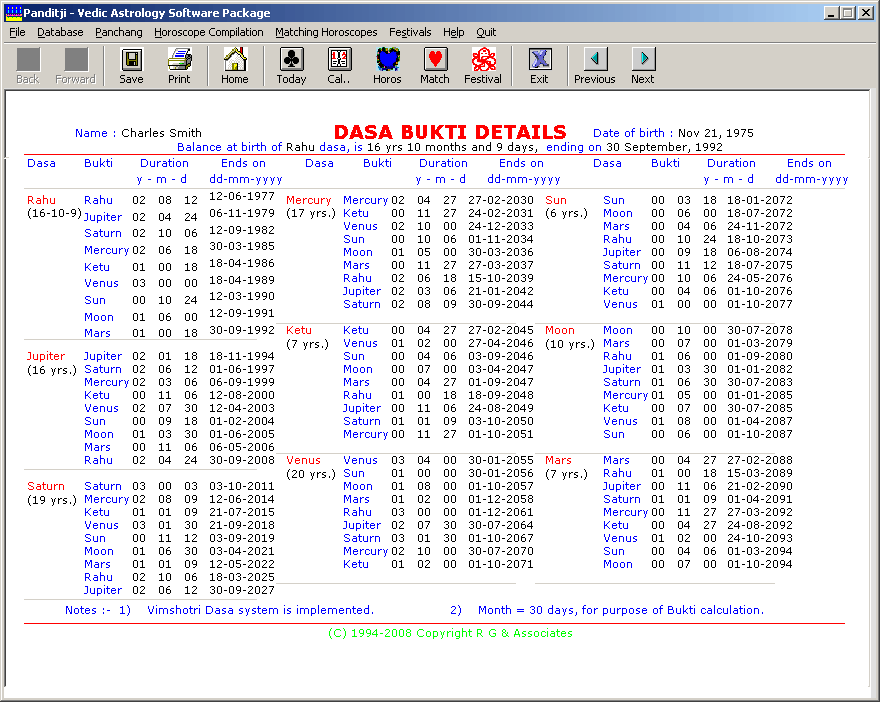880x702 pixels.
Task: Click the (10 yrs.) Moon duration text
Action: tap(570, 344)
